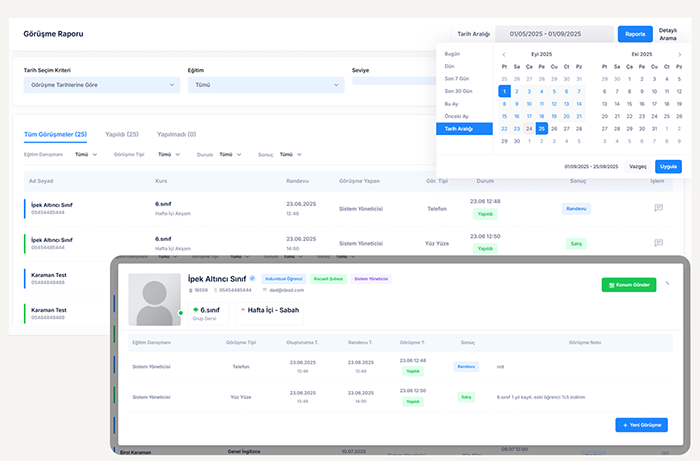Expand Eğitim Danışmanı filter dropdown

(85, 155)
